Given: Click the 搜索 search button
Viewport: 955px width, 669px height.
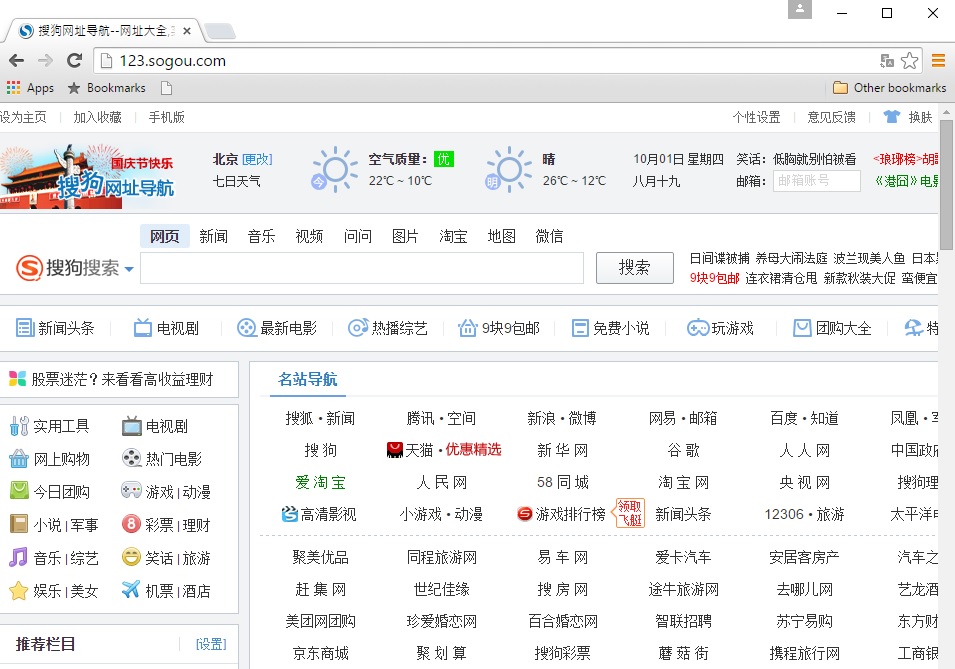Looking at the screenshot, I should click(x=635, y=267).
